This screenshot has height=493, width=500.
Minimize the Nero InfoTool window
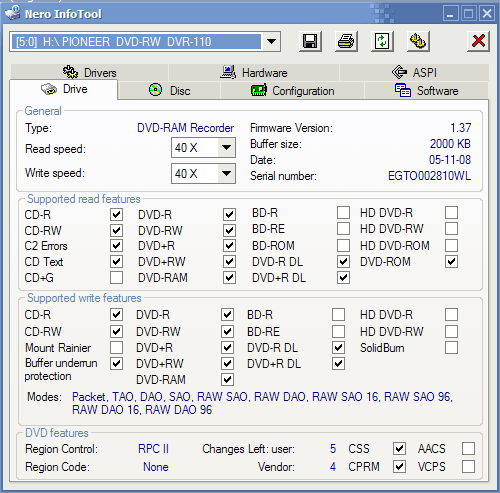tap(451, 14)
